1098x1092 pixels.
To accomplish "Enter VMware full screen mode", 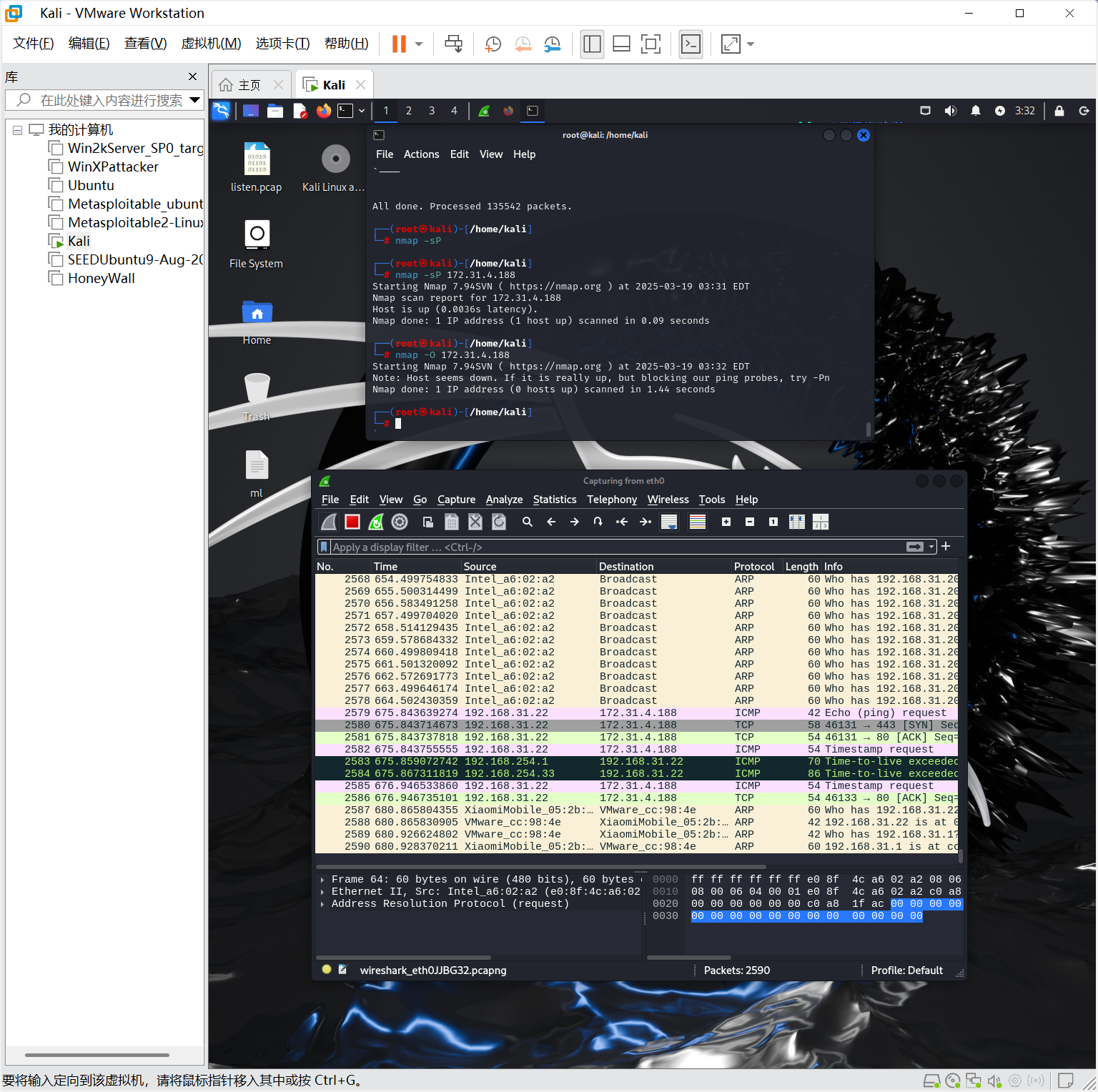I will pyautogui.click(x=651, y=44).
